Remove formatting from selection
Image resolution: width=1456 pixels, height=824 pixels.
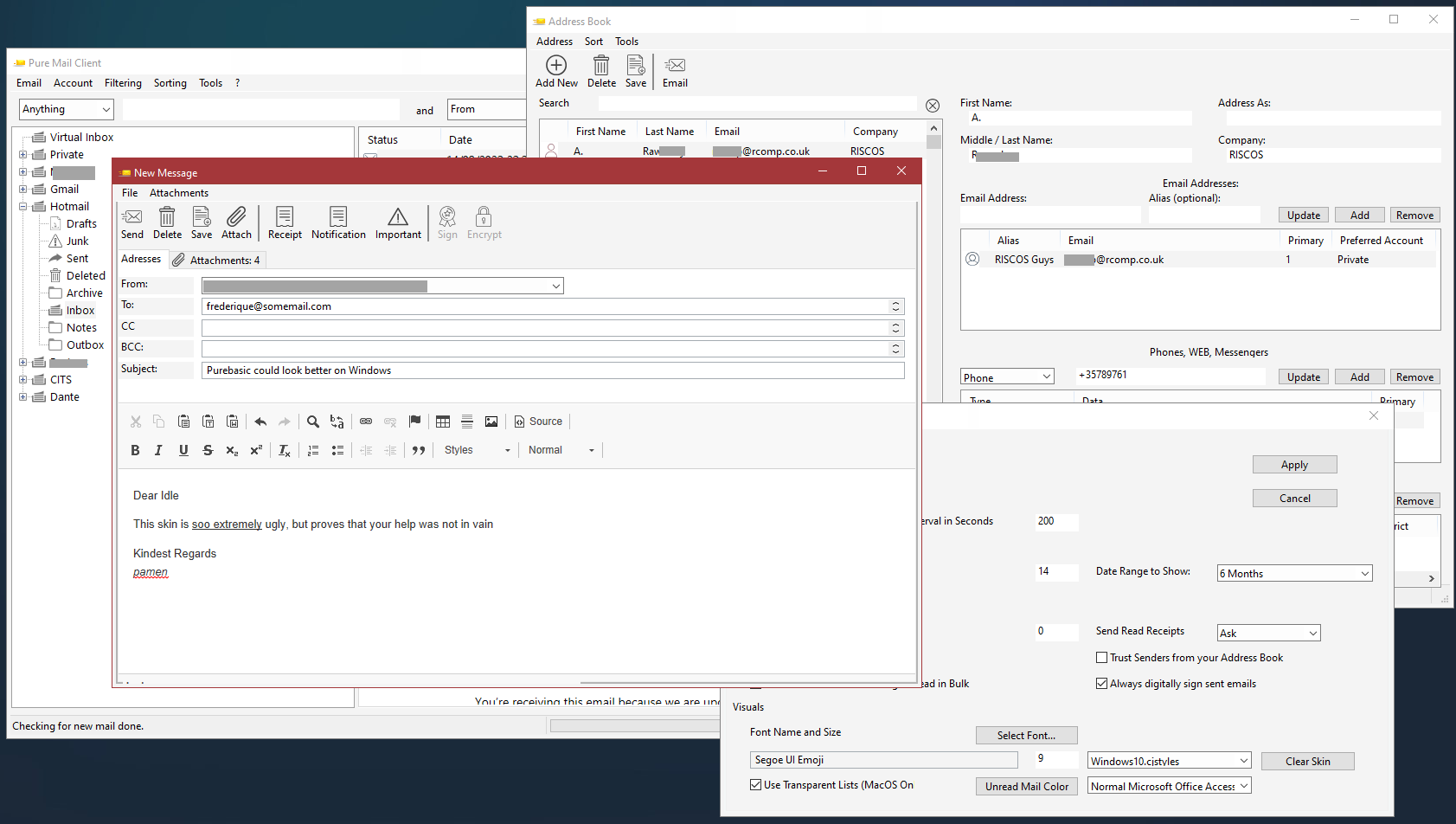pos(285,450)
